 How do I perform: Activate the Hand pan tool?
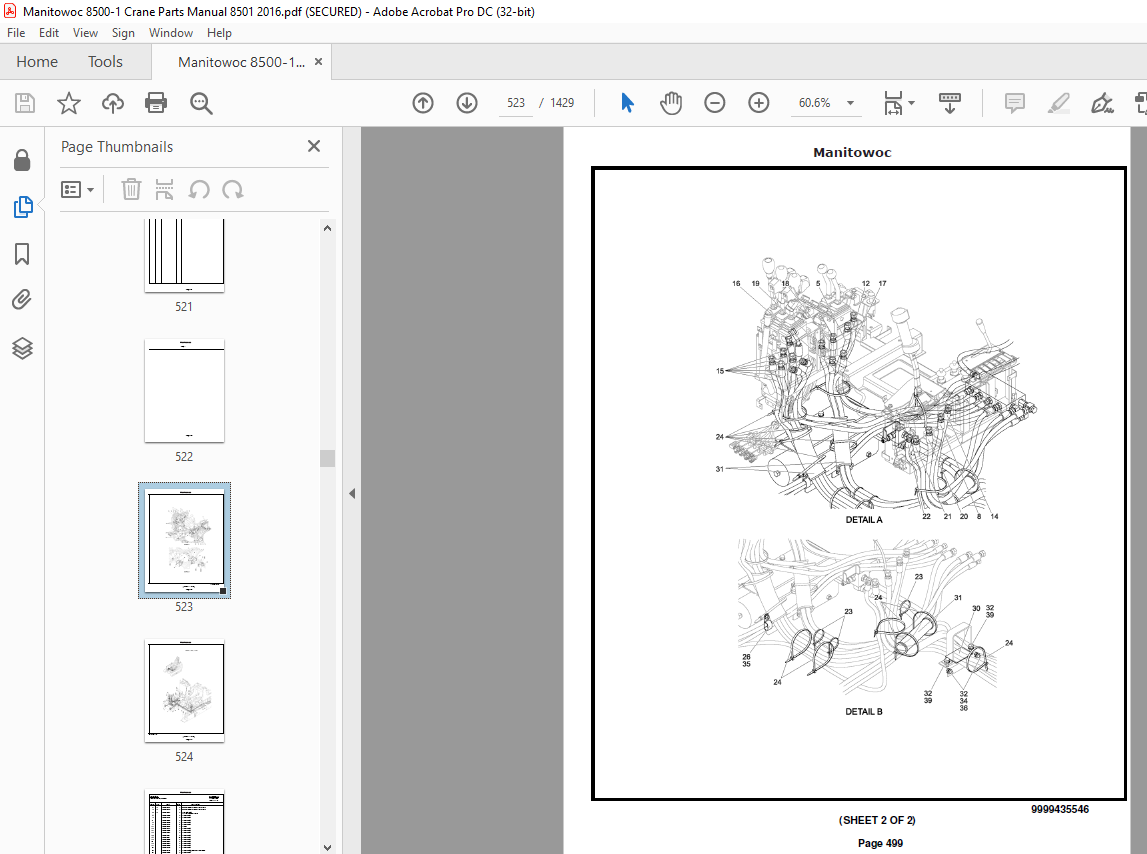click(x=671, y=103)
